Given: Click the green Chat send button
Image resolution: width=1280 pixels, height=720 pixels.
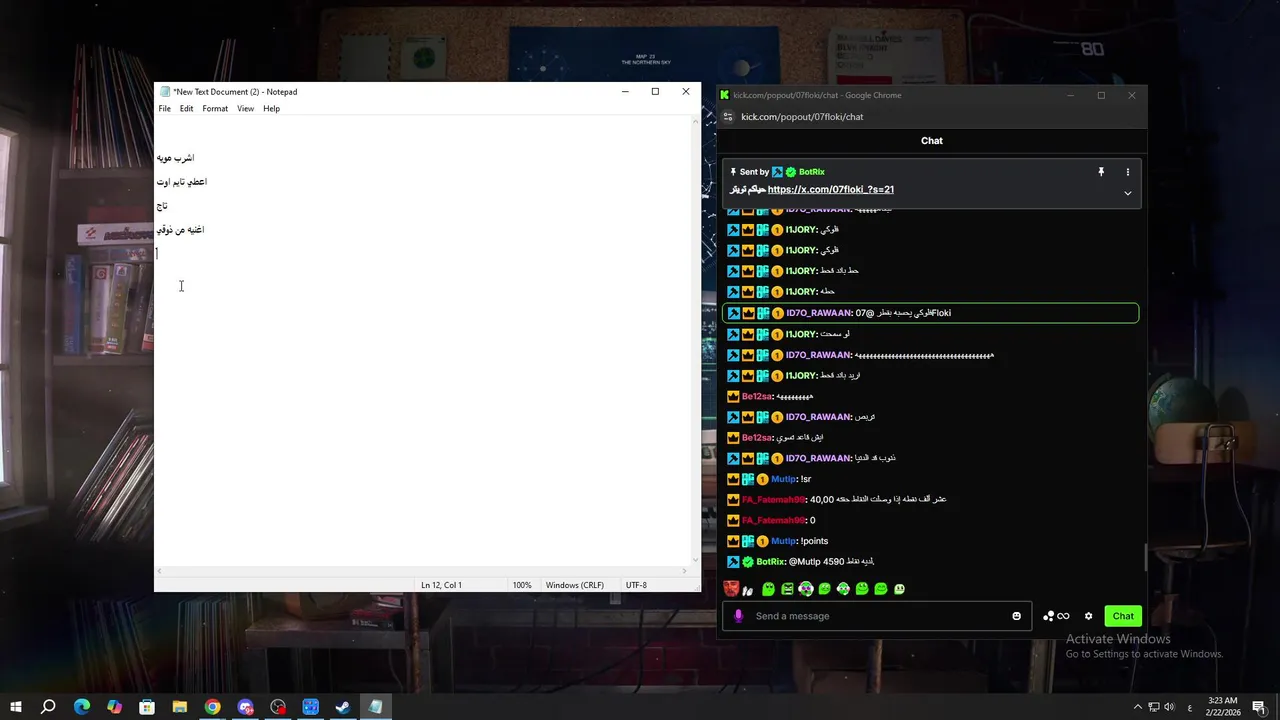Looking at the screenshot, I should click(x=1123, y=616).
